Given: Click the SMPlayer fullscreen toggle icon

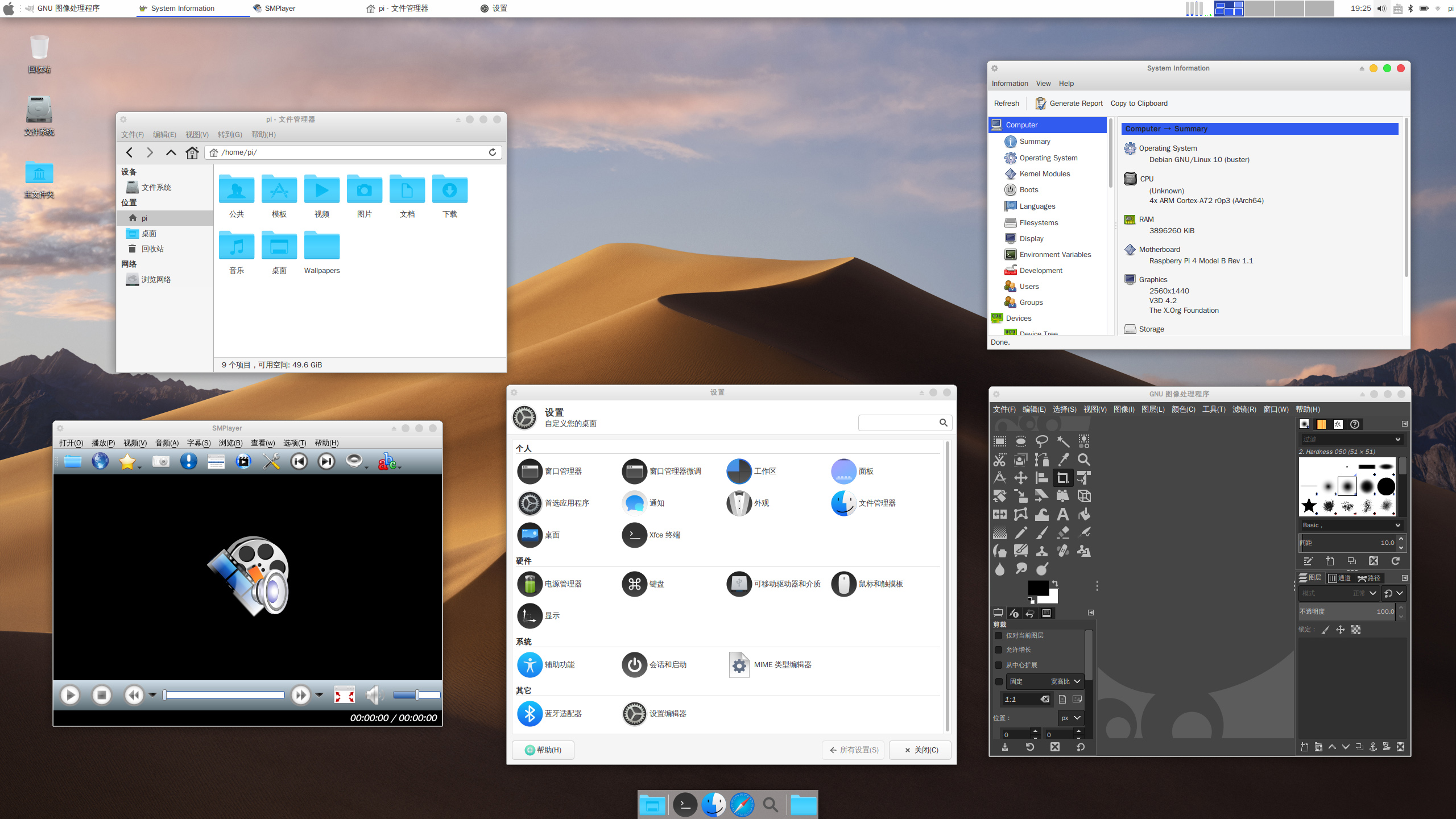Looking at the screenshot, I should (344, 694).
